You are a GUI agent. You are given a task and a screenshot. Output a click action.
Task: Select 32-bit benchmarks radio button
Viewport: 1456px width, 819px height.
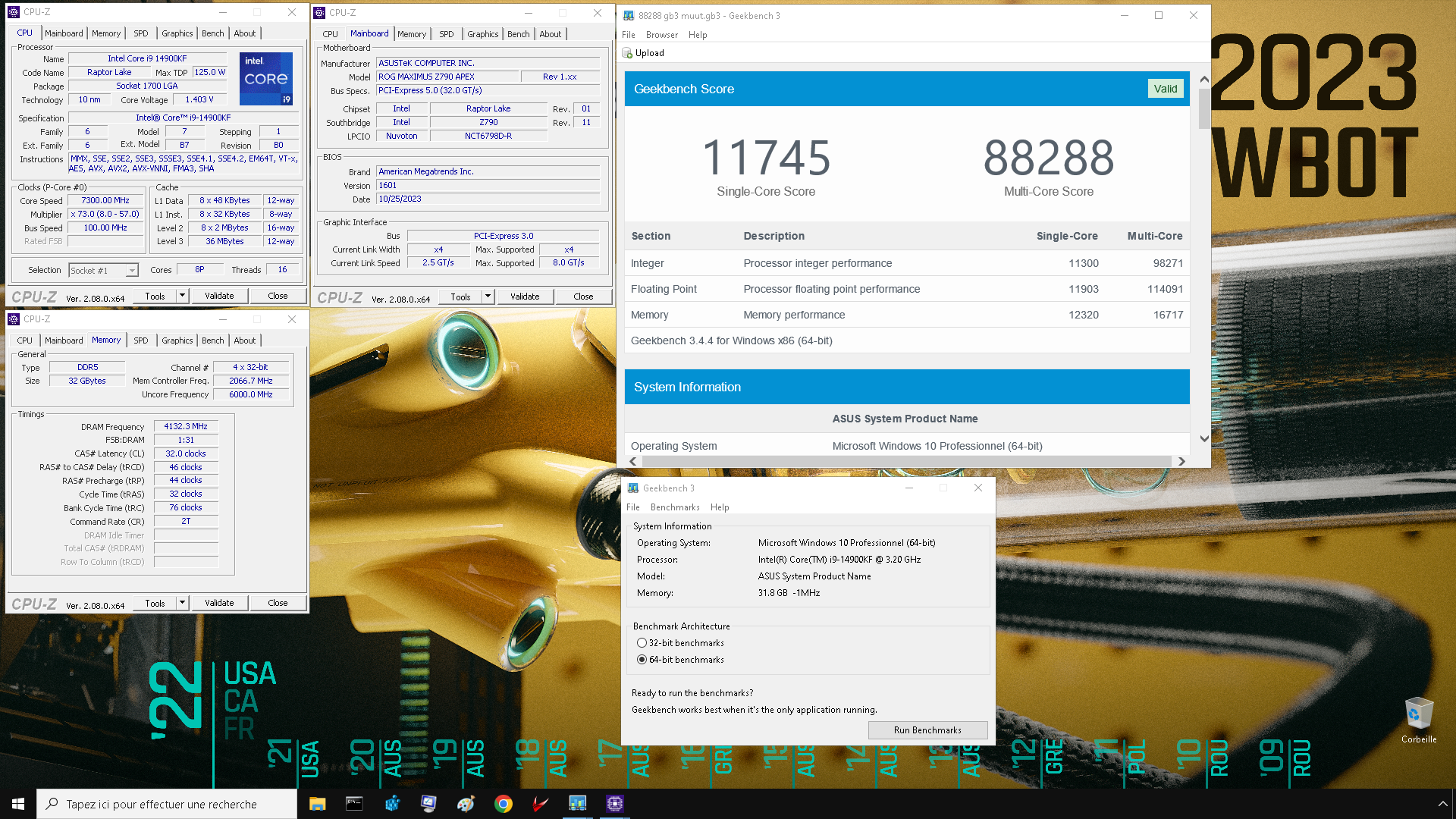[642, 643]
